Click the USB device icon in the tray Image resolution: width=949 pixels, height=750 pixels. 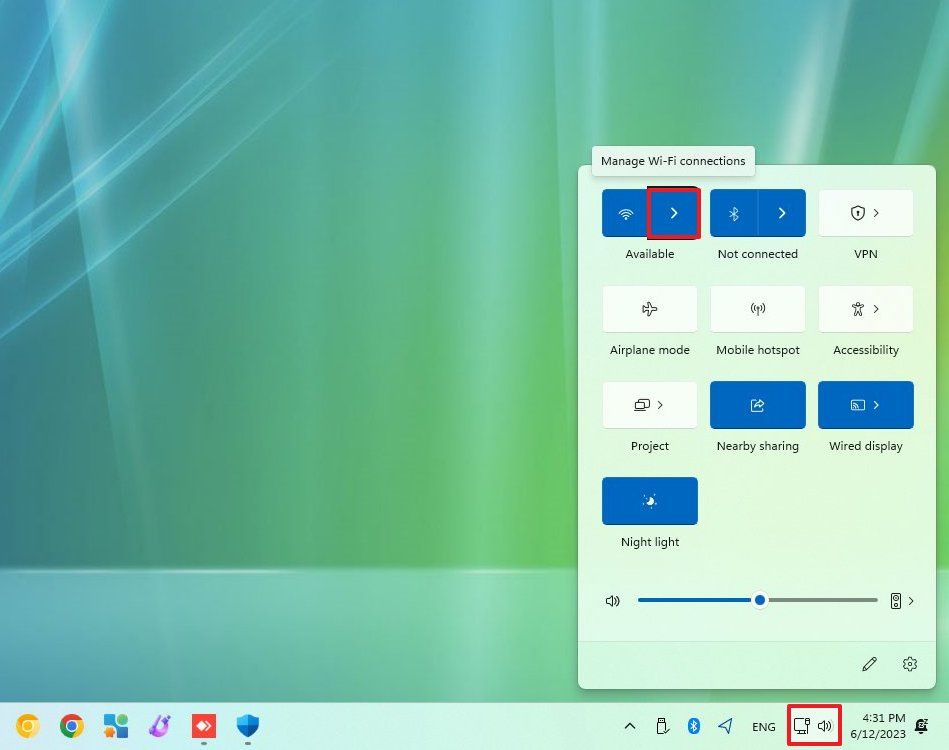click(662, 726)
